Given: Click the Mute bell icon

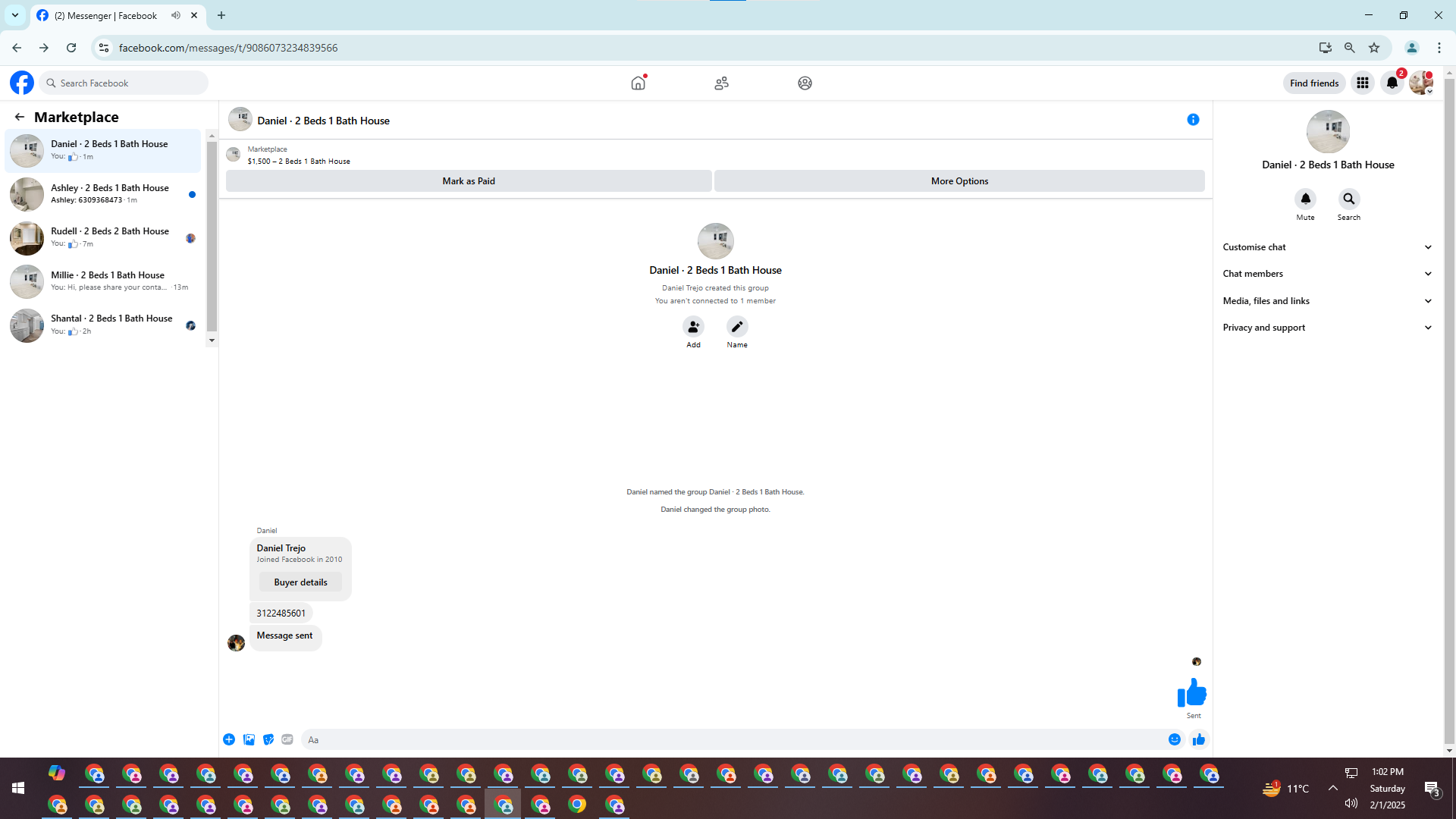Looking at the screenshot, I should click(1305, 199).
